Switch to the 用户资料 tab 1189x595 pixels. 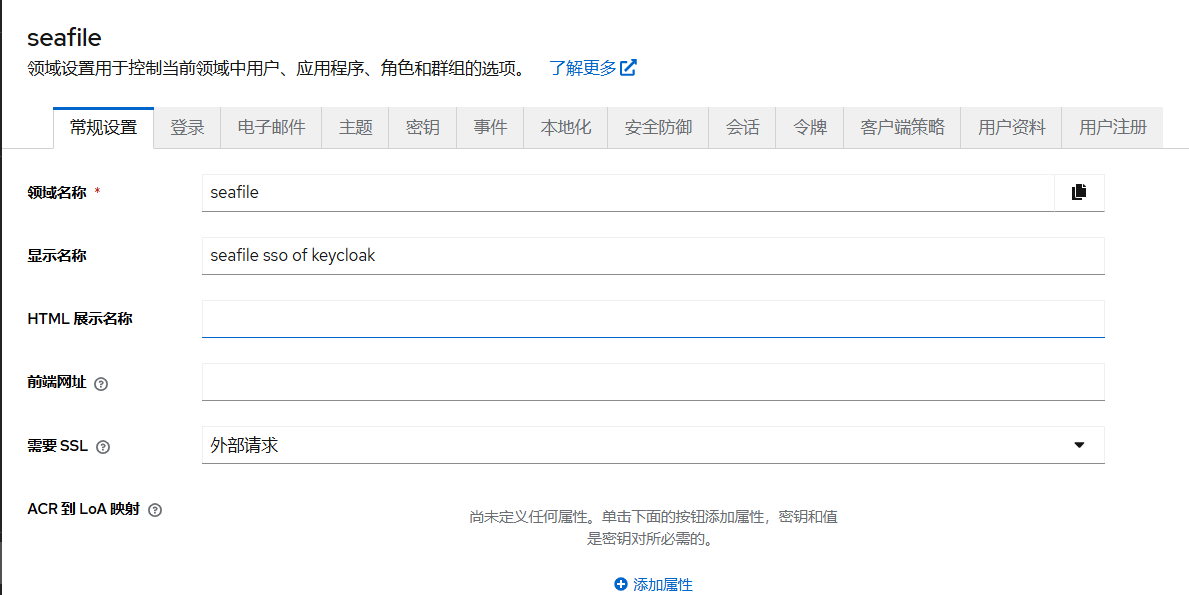pyautogui.click(x=1012, y=127)
